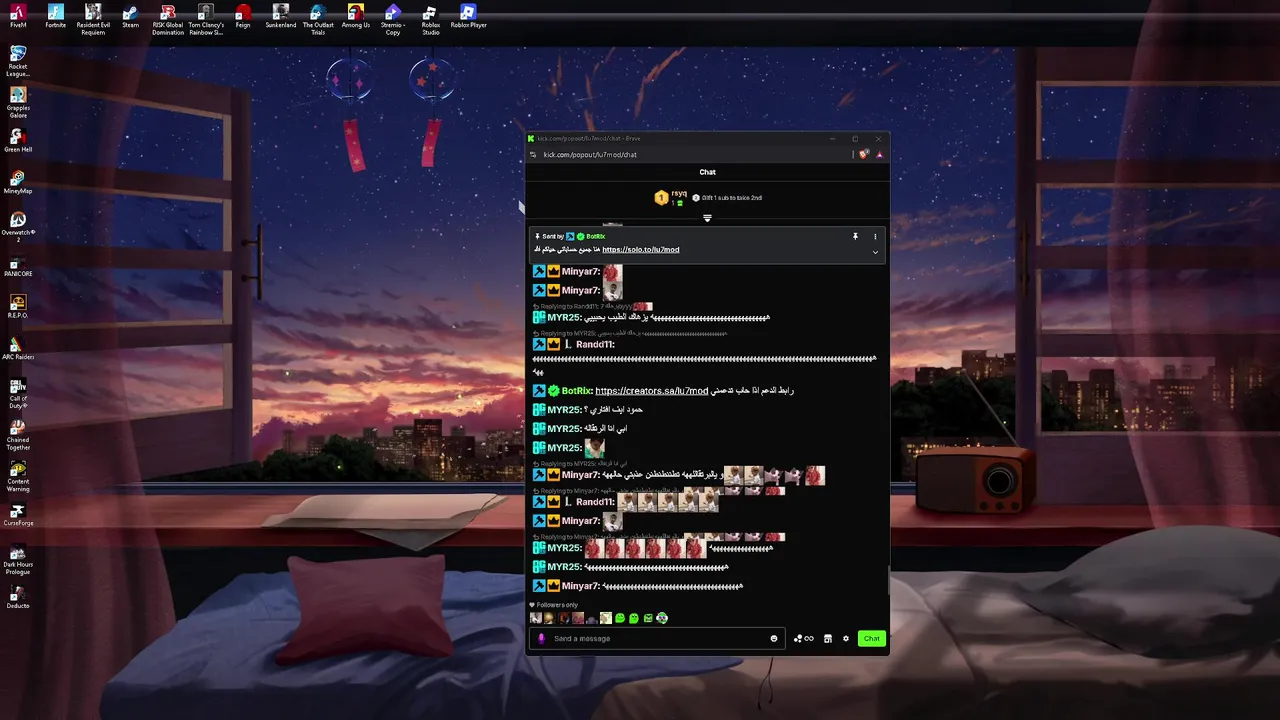
Task: Select first green Kick emote in quick bar
Action: tap(620, 618)
